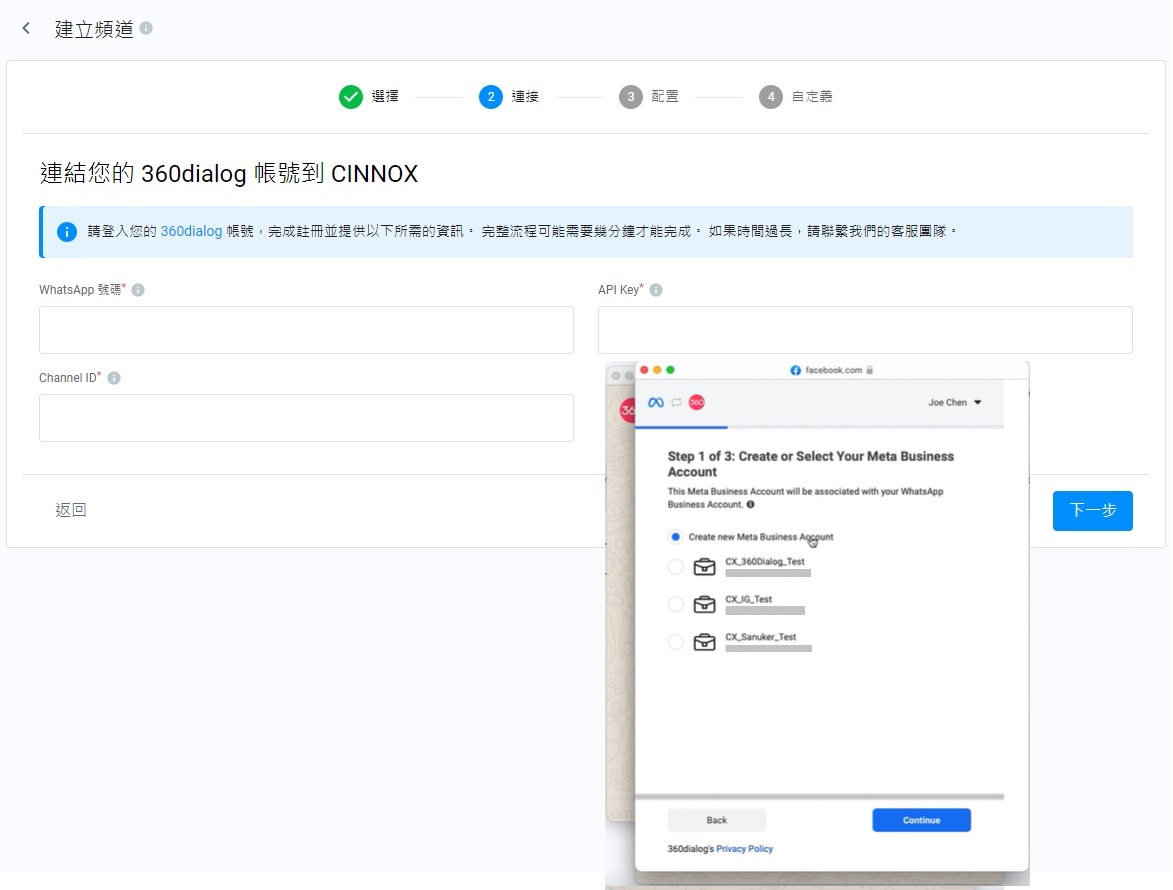Click the red 360 logo in popup header

[x=696, y=402]
